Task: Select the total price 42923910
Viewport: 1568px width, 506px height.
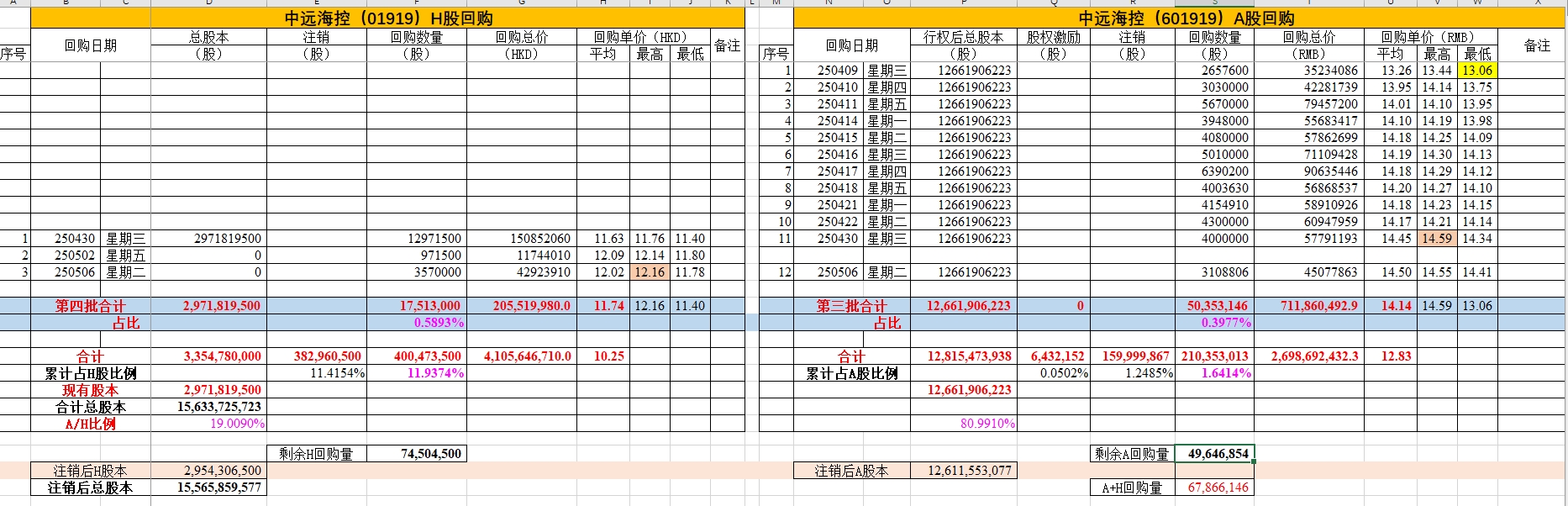Action: coord(522,272)
